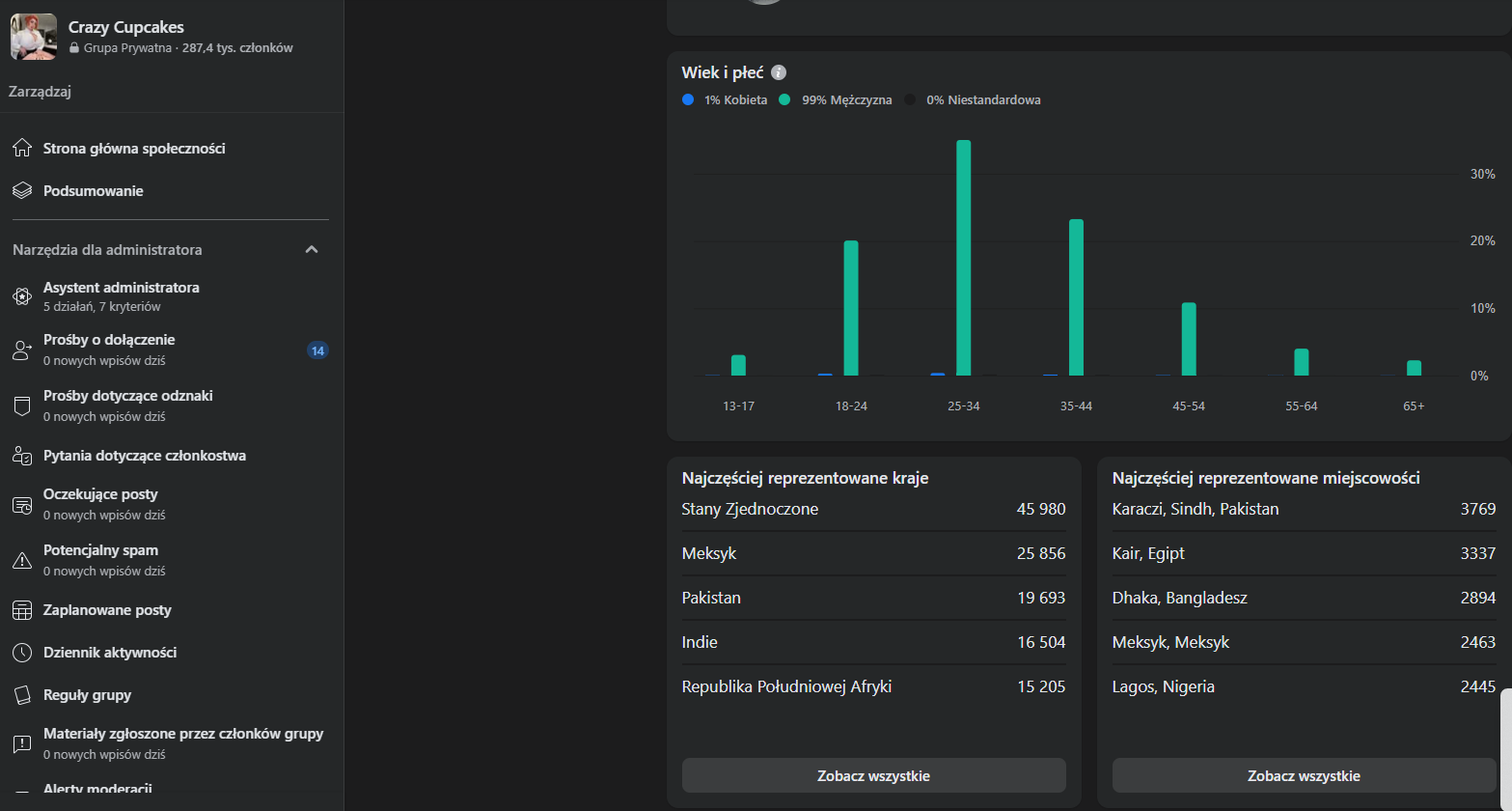1512x811 pixels.
Task: Open Pytania dotyczące członkostwa menu item
Action: pyautogui.click(x=145, y=456)
